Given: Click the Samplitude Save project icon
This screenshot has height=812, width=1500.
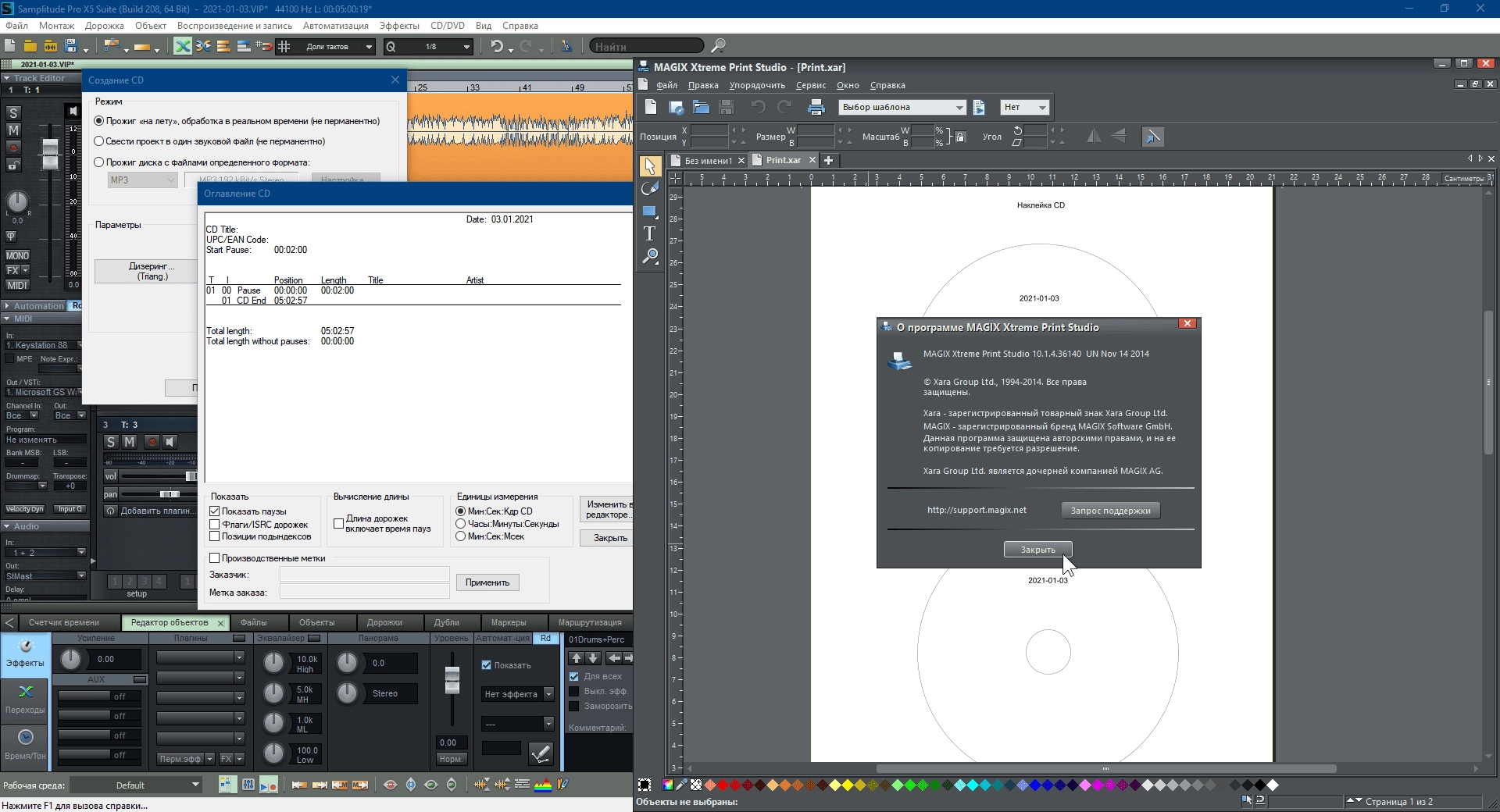Looking at the screenshot, I should point(71,46).
